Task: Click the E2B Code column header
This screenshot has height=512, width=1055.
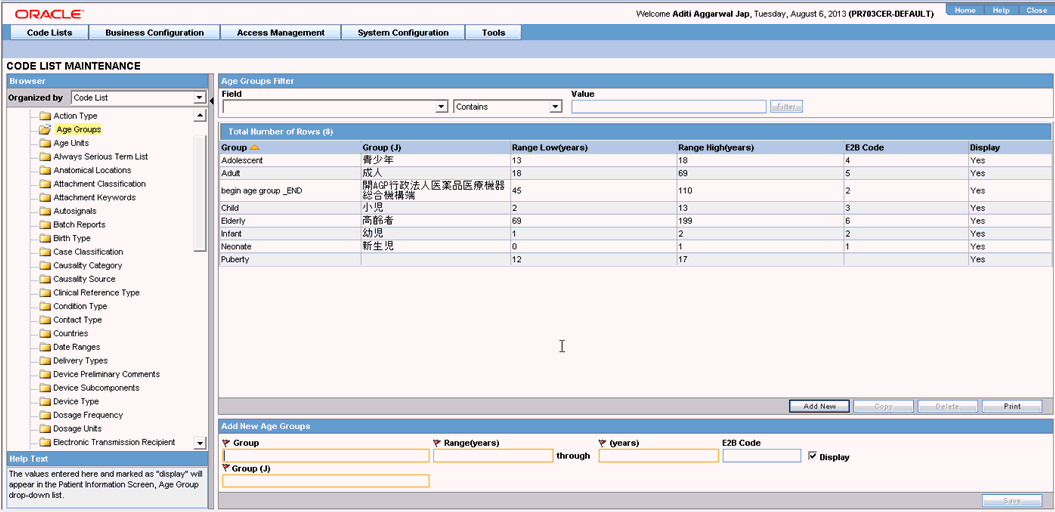Action: 906,147
